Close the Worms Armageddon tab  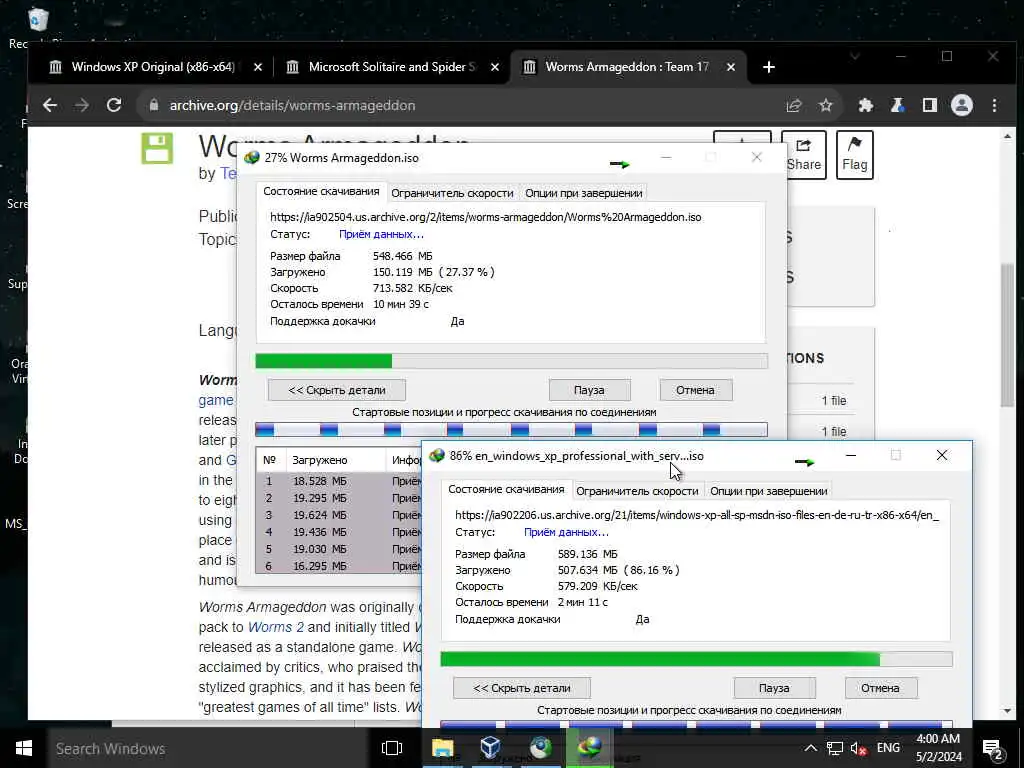(x=731, y=67)
